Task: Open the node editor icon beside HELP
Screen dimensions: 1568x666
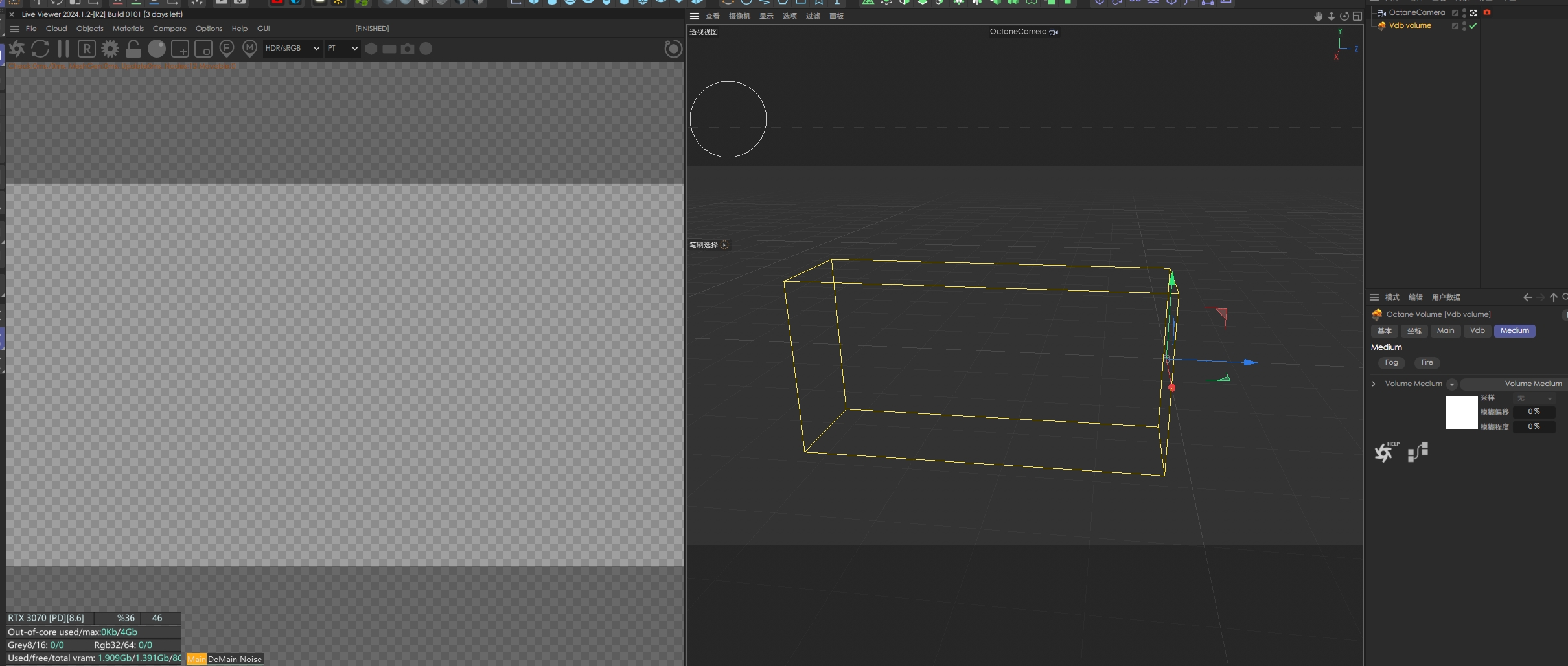Action: [1418, 452]
